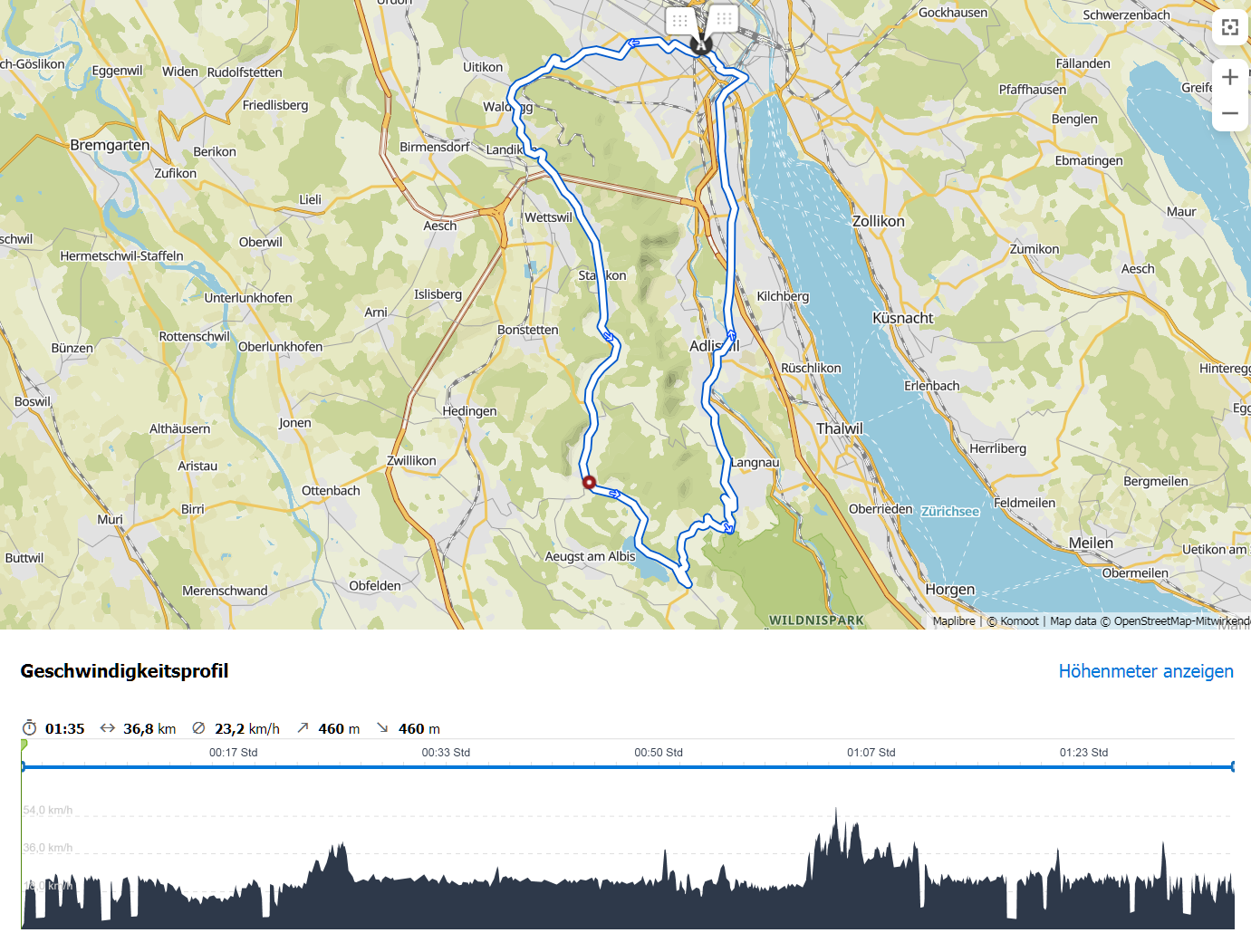Click the stopwatch duration icon
This screenshot has width=1251, height=952.
click(x=30, y=728)
